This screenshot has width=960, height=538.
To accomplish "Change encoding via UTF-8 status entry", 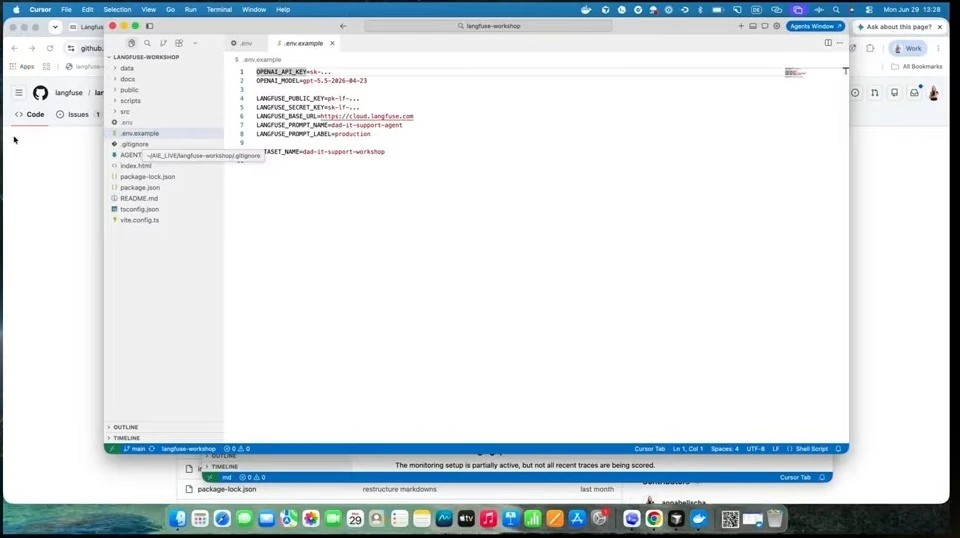I will (x=755, y=449).
